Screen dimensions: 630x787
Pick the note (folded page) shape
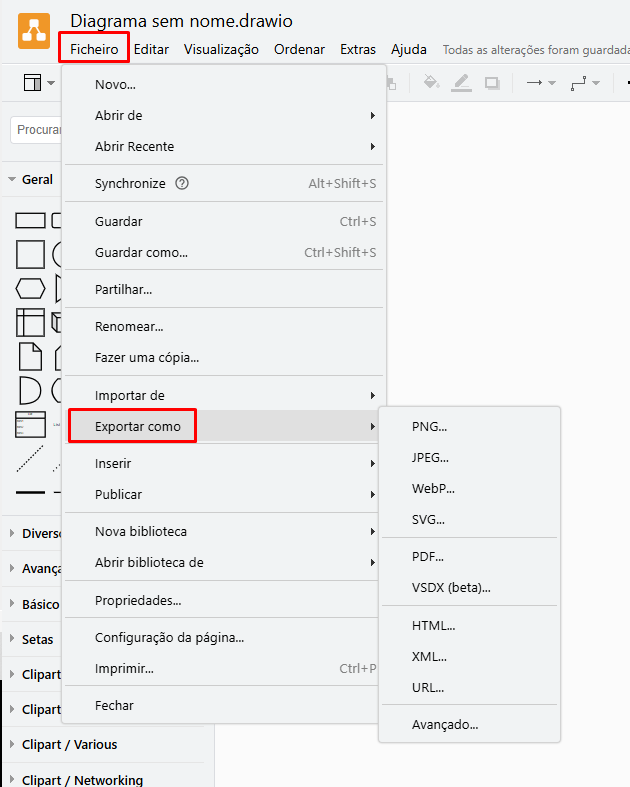pyautogui.click(x=30, y=356)
